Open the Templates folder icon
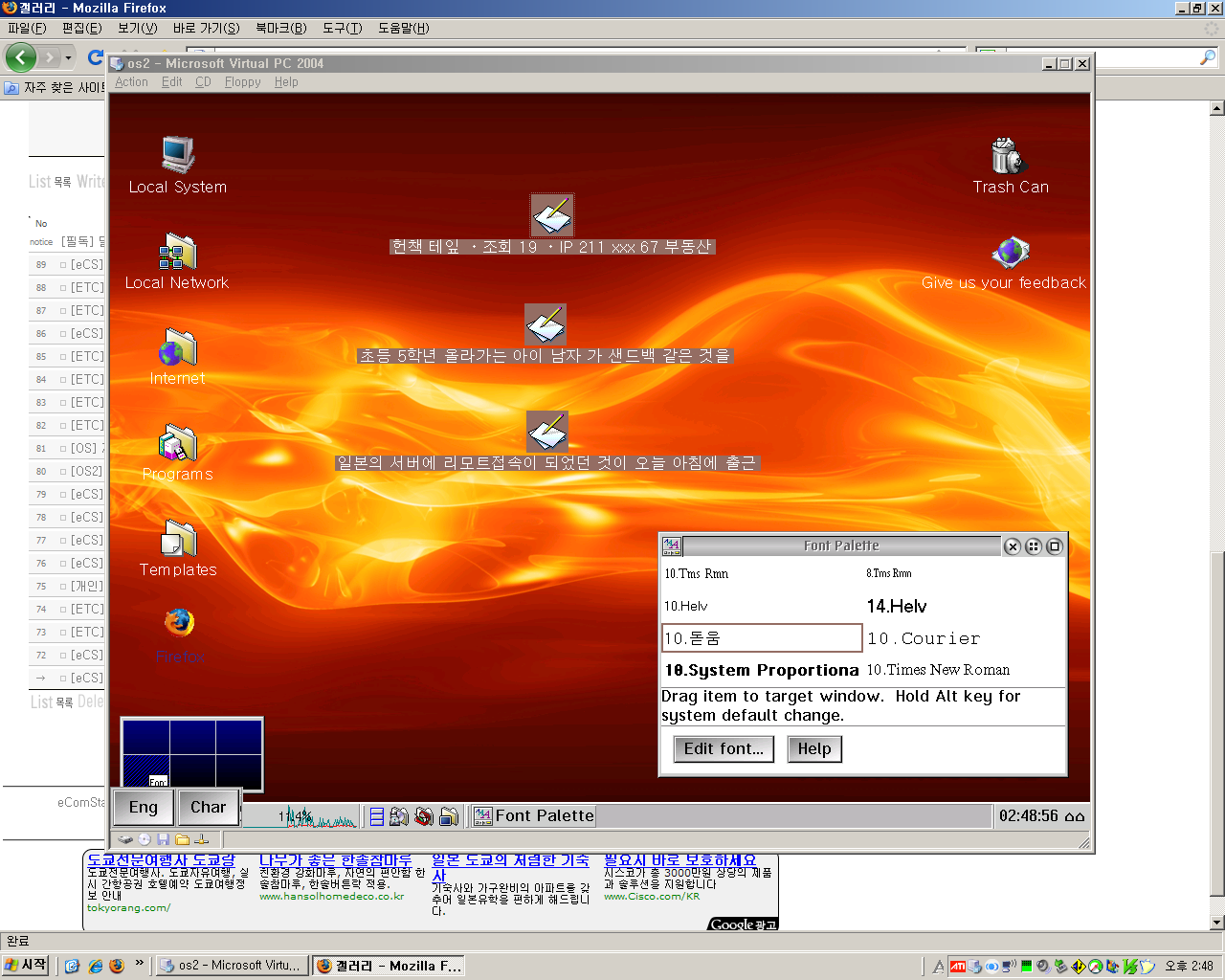The width and height of the screenshot is (1225, 980). tap(178, 539)
